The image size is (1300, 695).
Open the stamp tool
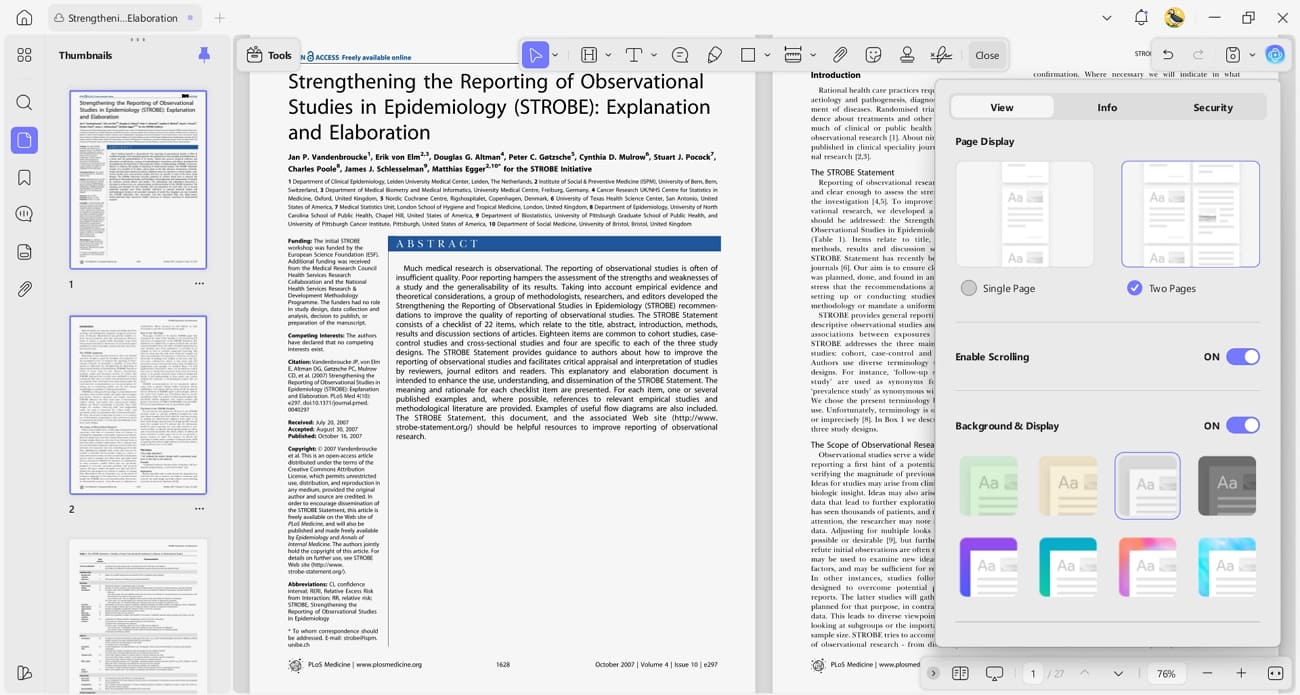907,55
